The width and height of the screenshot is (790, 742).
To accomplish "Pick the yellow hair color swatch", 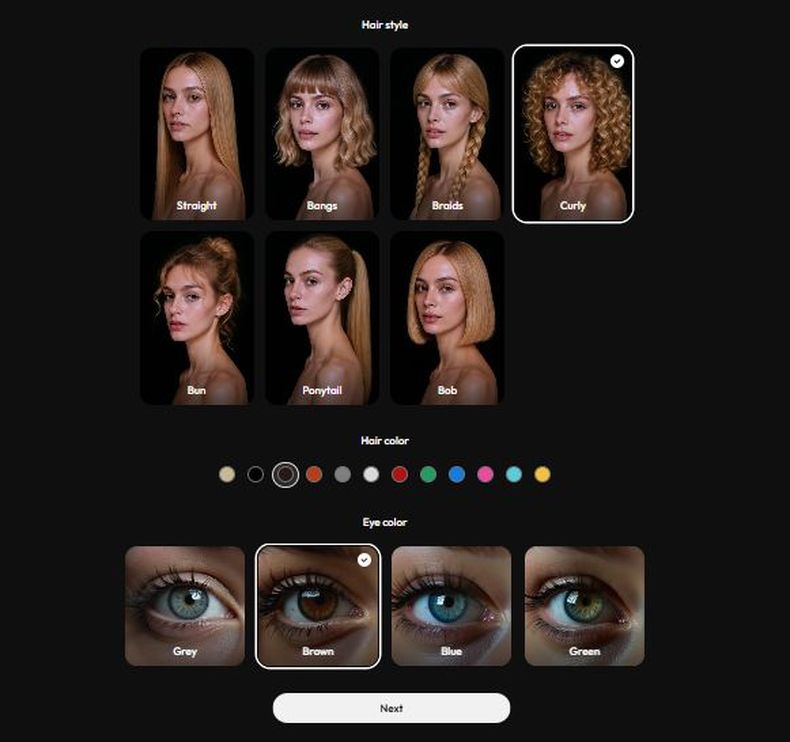I will click(x=542, y=474).
